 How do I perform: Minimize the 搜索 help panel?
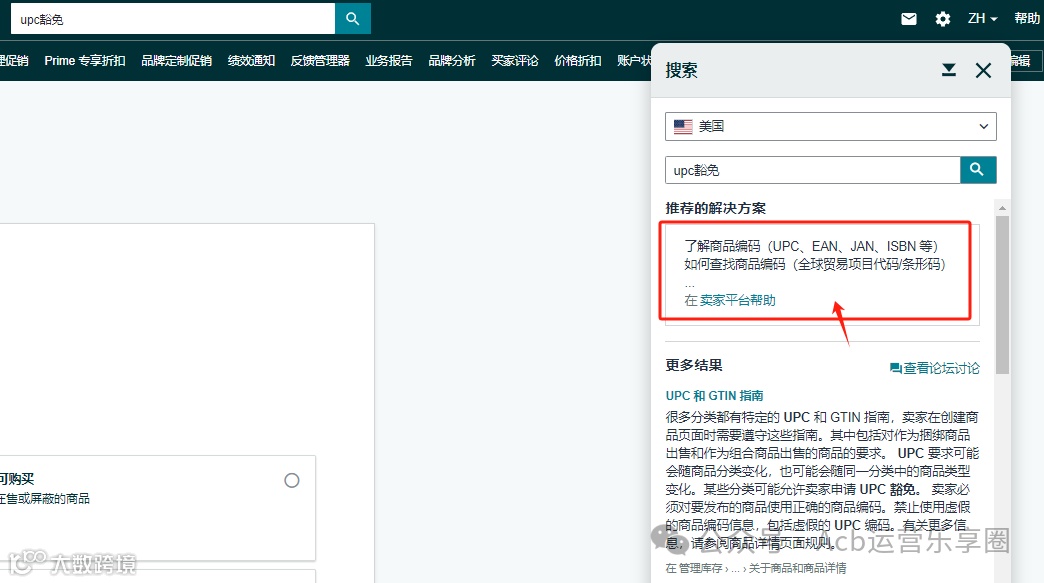coord(949,70)
